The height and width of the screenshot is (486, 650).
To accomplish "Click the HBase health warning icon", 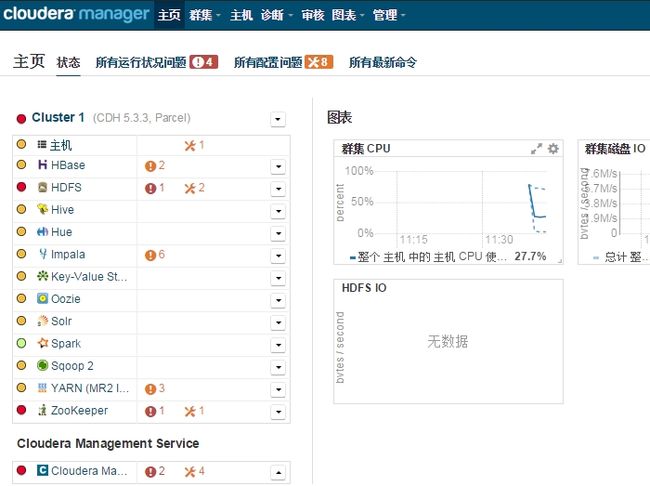I will 150,166.
